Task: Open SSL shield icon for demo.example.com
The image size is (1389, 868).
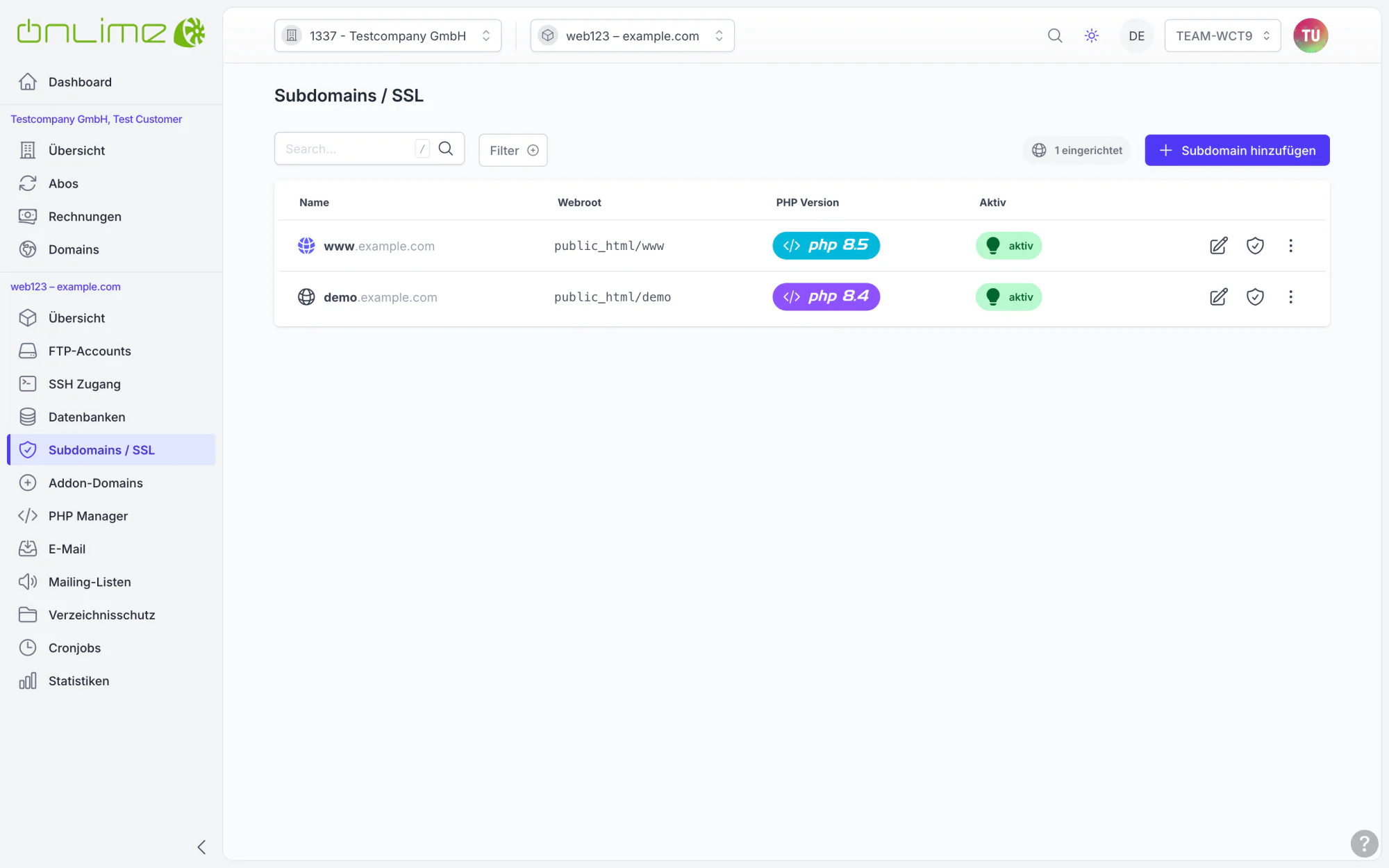Action: (1255, 297)
